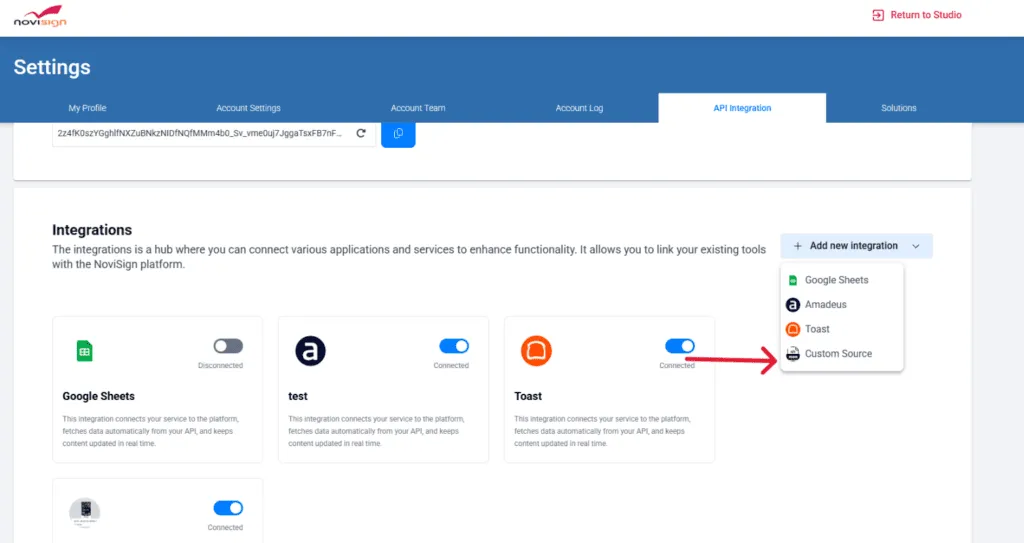
Task: Open the Add new integration dropdown
Action: [x=856, y=246]
